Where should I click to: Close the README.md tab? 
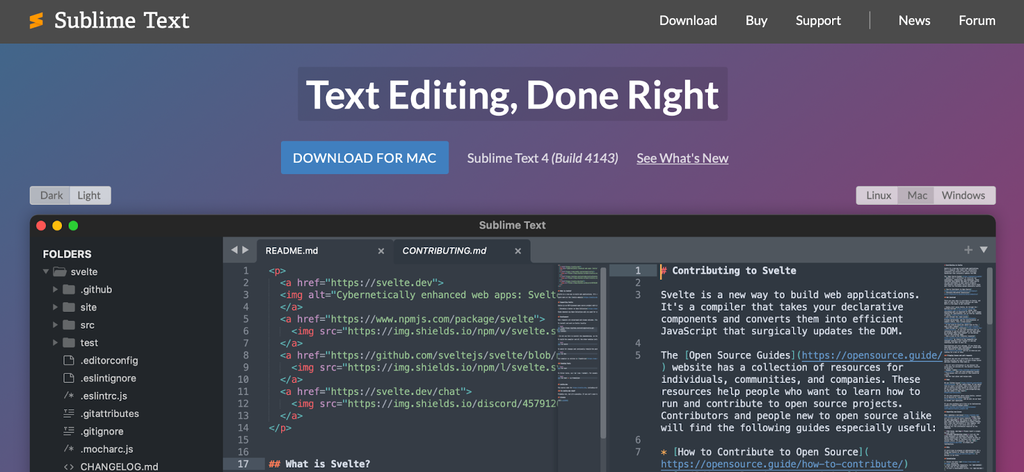[381, 251]
